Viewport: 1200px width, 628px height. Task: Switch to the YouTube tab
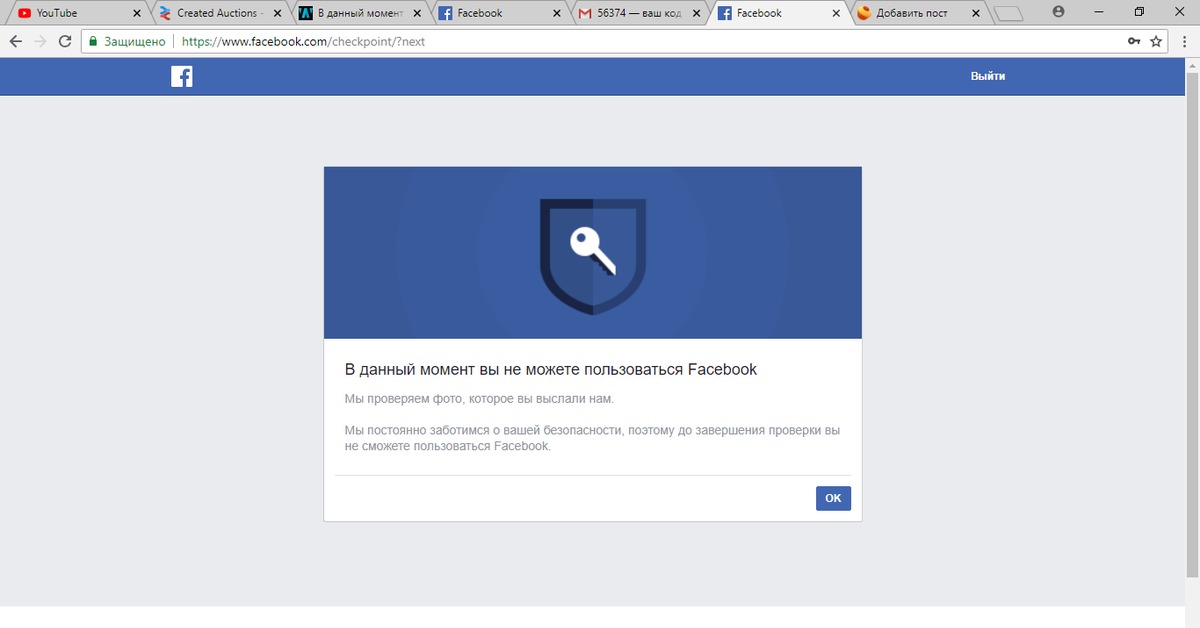[x=80, y=13]
